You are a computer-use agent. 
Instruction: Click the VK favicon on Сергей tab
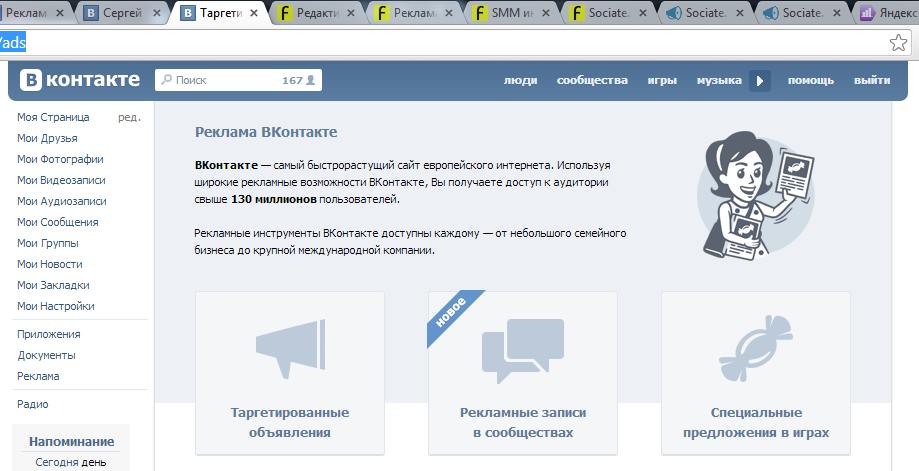pyautogui.click(x=90, y=13)
